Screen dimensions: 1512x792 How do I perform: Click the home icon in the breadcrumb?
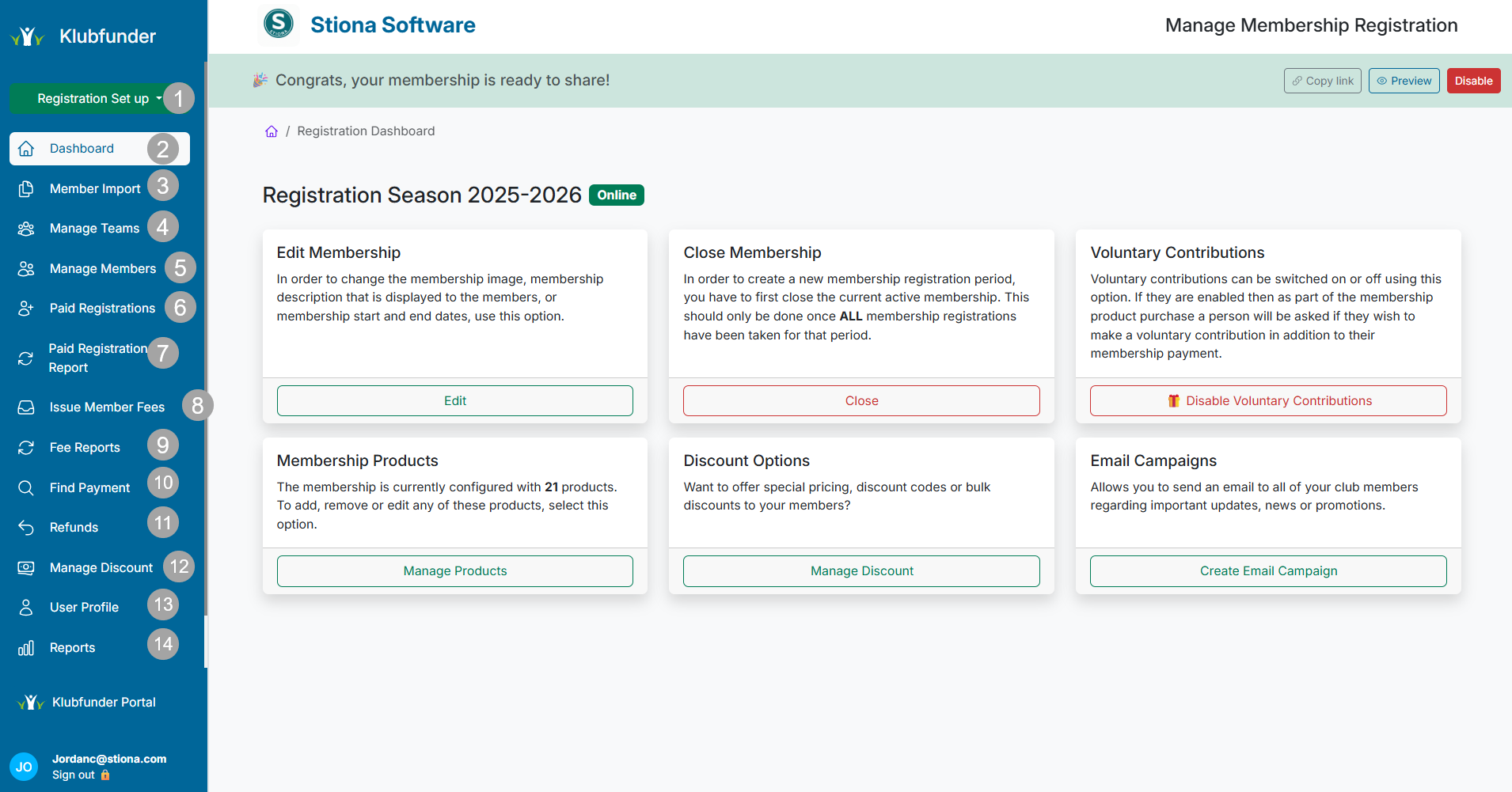pyautogui.click(x=272, y=131)
